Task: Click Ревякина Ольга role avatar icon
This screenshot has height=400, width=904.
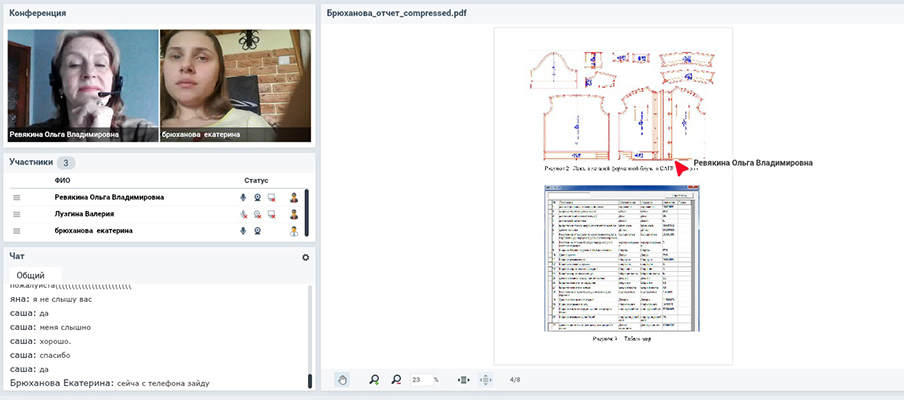Action: click(x=294, y=198)
